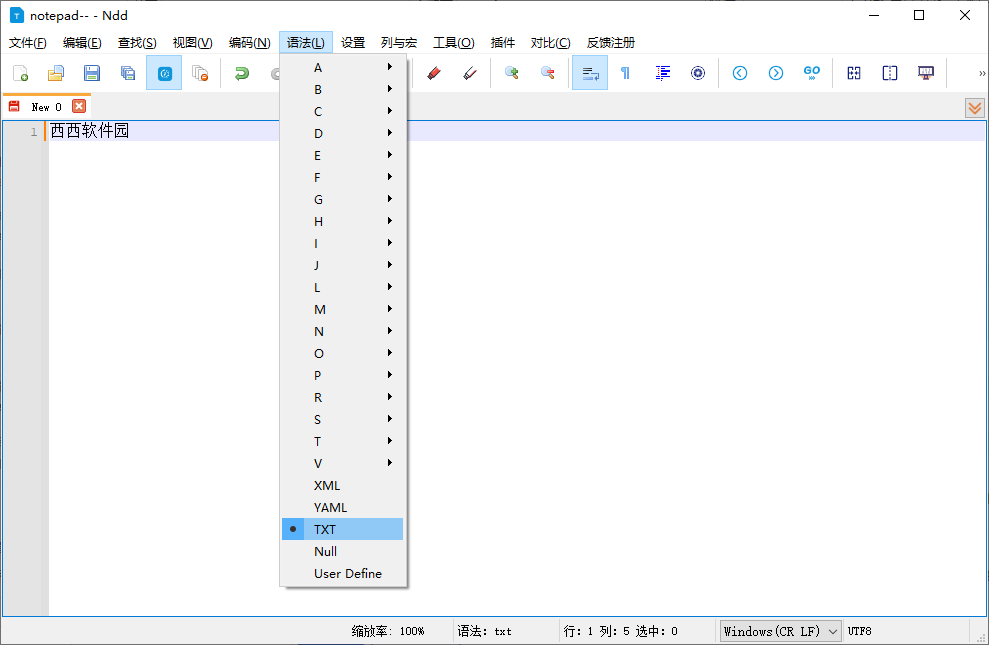989x645 pixels.
Task: Click the previous position left-arrow icon
Action: pos(740,73)
